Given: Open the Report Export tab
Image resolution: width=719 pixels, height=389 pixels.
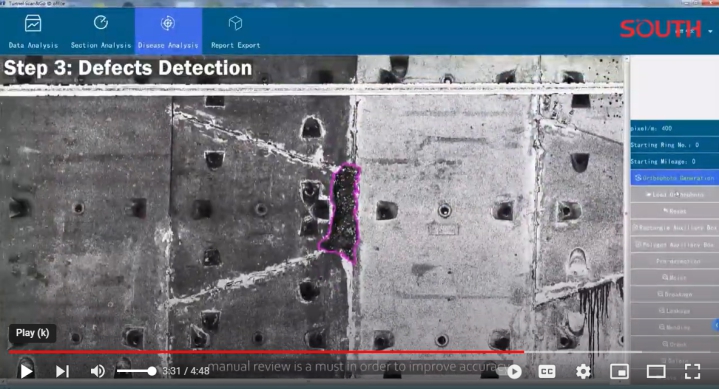Looking at the screenshot, I should [236, 31].
